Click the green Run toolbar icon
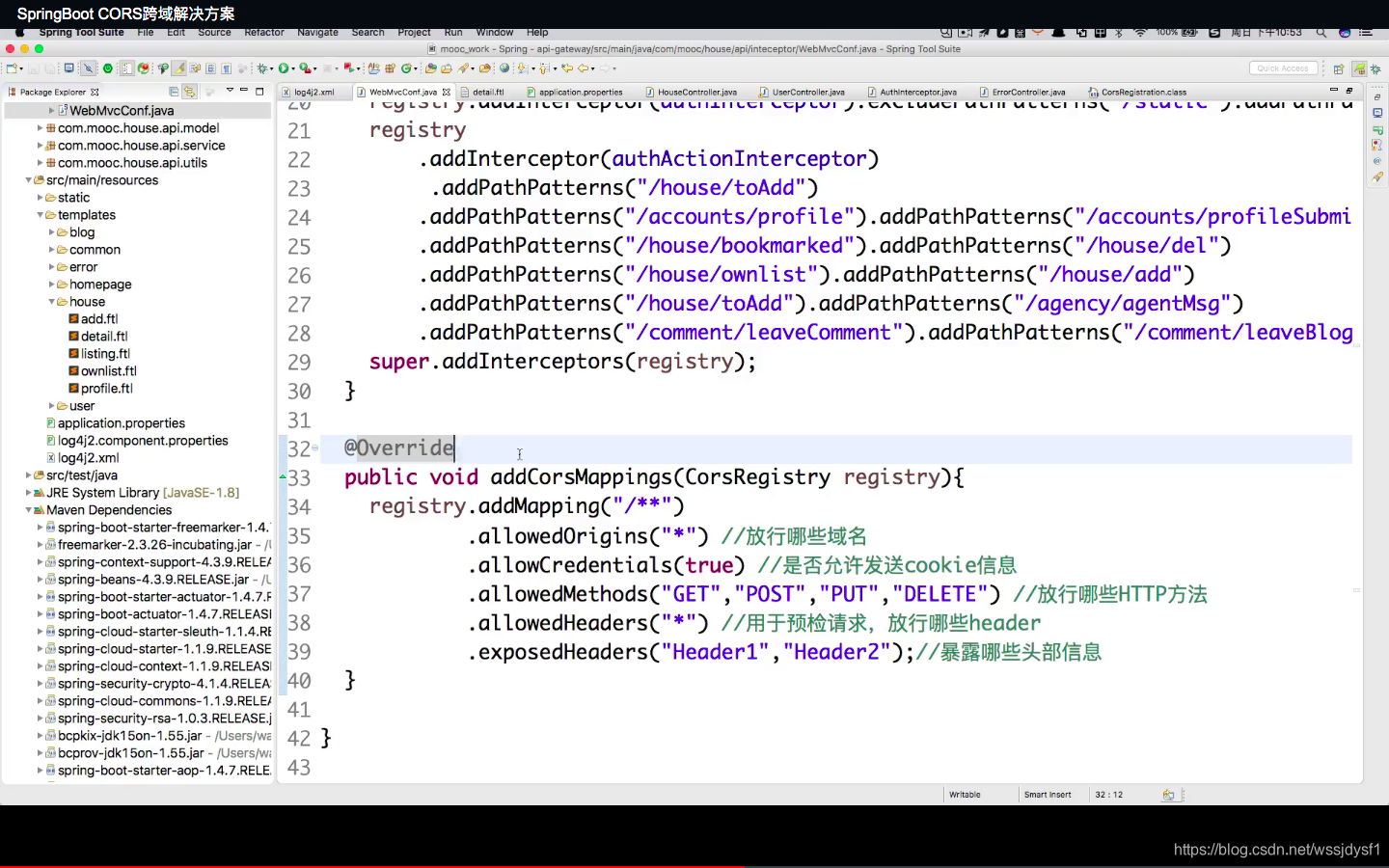1389x868 pixels. [283, 68]
